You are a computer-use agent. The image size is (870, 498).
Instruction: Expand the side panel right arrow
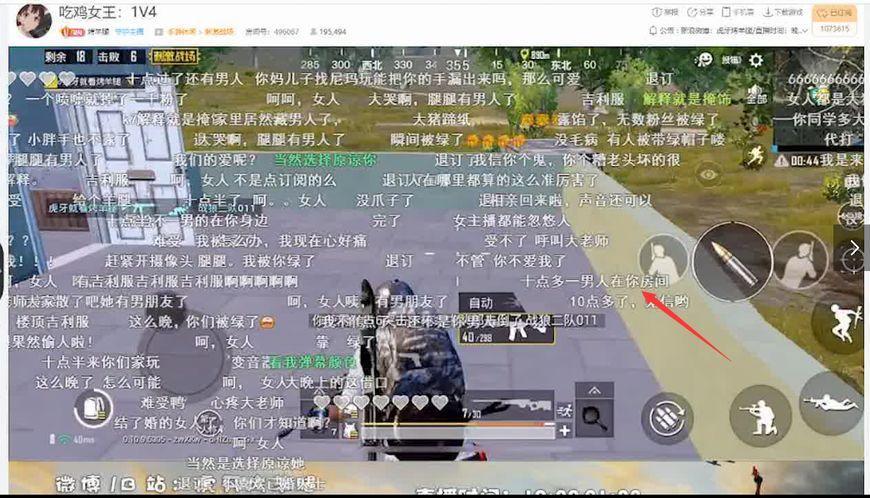855,247
